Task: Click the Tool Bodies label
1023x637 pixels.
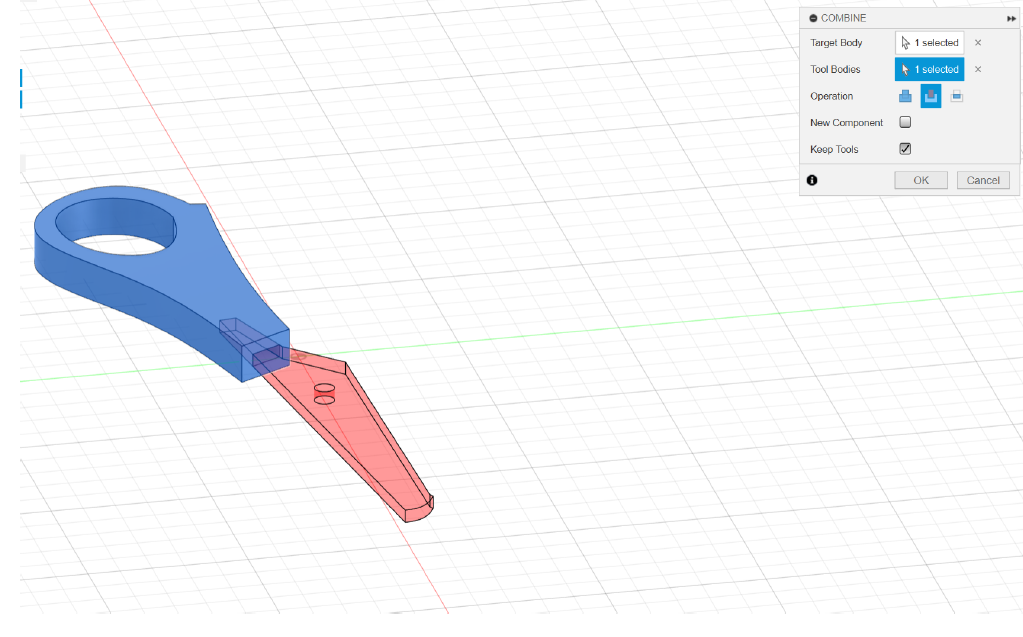Action: click(835, 69)
